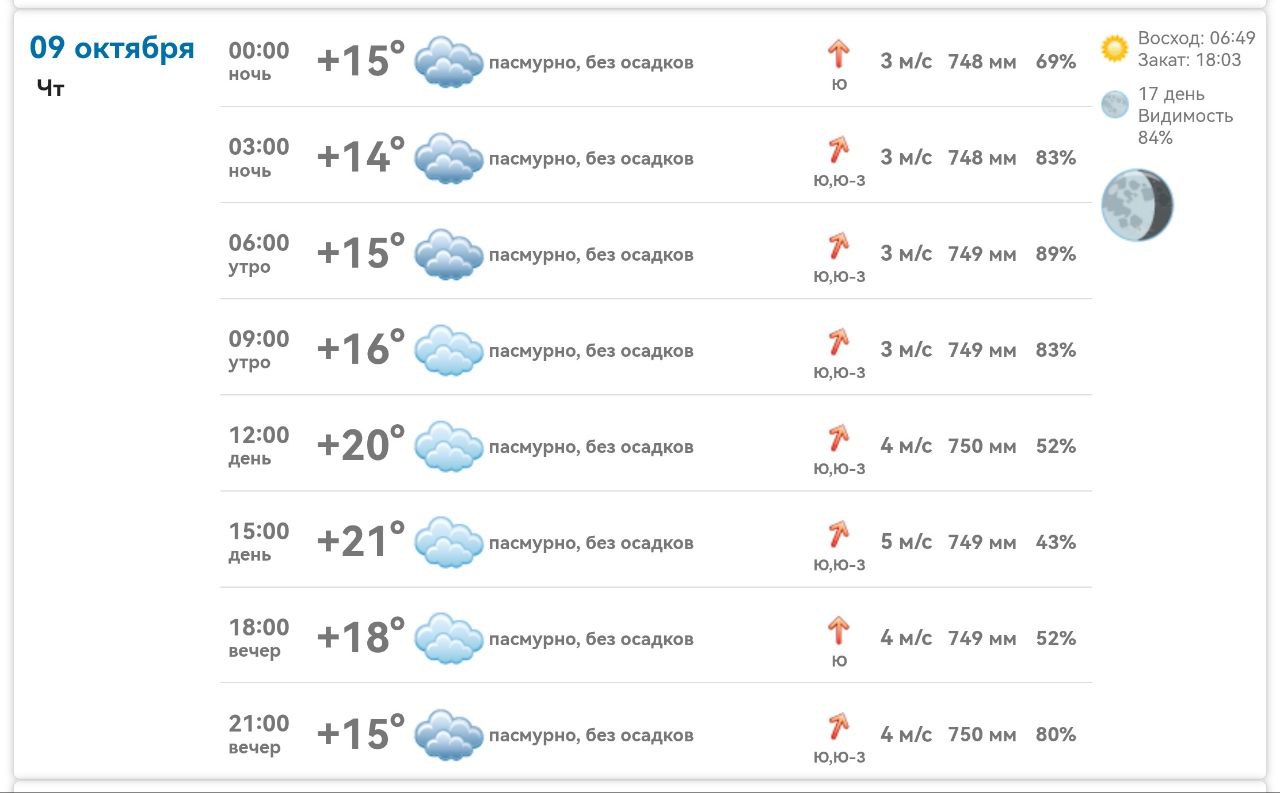Click the 750 мм pressure at 12:00
Viewport: 1280px width, 793px height.
(x=981, y=446)
